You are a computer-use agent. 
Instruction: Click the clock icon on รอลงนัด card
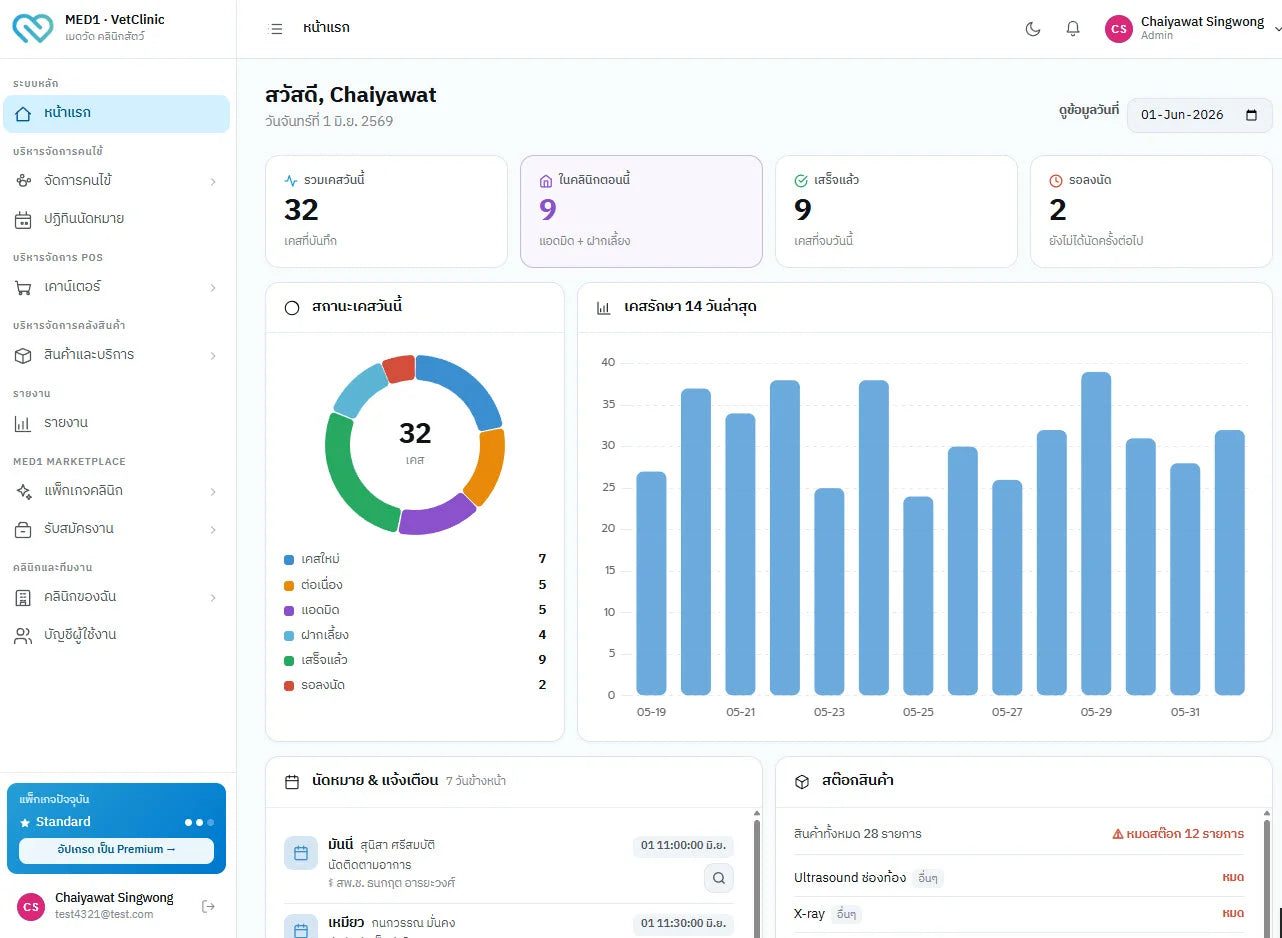(1056, 181)
